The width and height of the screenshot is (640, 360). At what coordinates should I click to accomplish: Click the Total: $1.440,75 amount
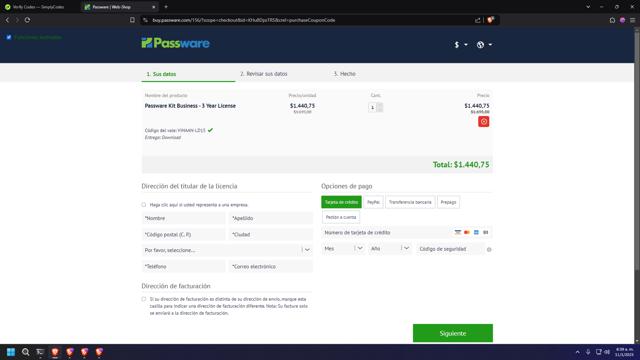(461, 164)
